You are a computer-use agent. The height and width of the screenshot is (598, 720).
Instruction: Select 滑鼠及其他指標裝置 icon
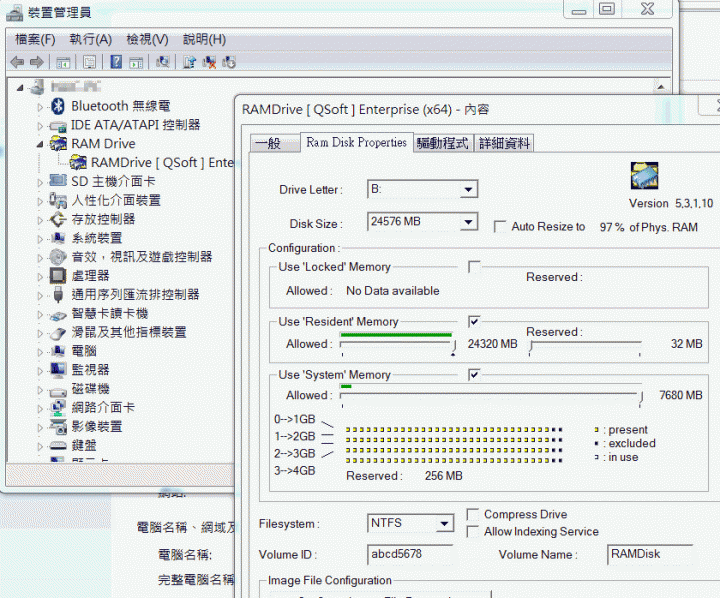(58, 333)
